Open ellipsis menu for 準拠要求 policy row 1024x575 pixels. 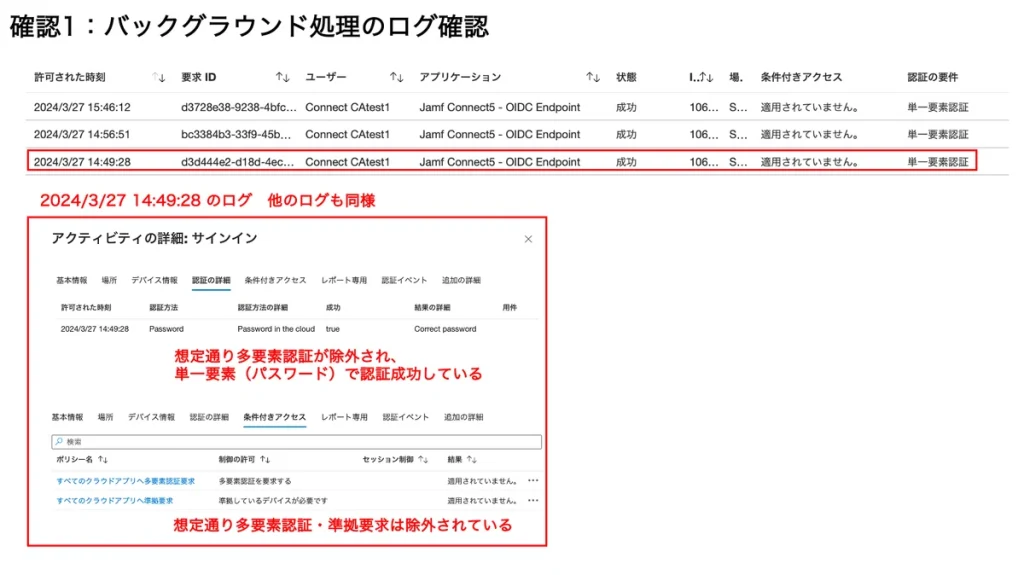tap(533, 500)
